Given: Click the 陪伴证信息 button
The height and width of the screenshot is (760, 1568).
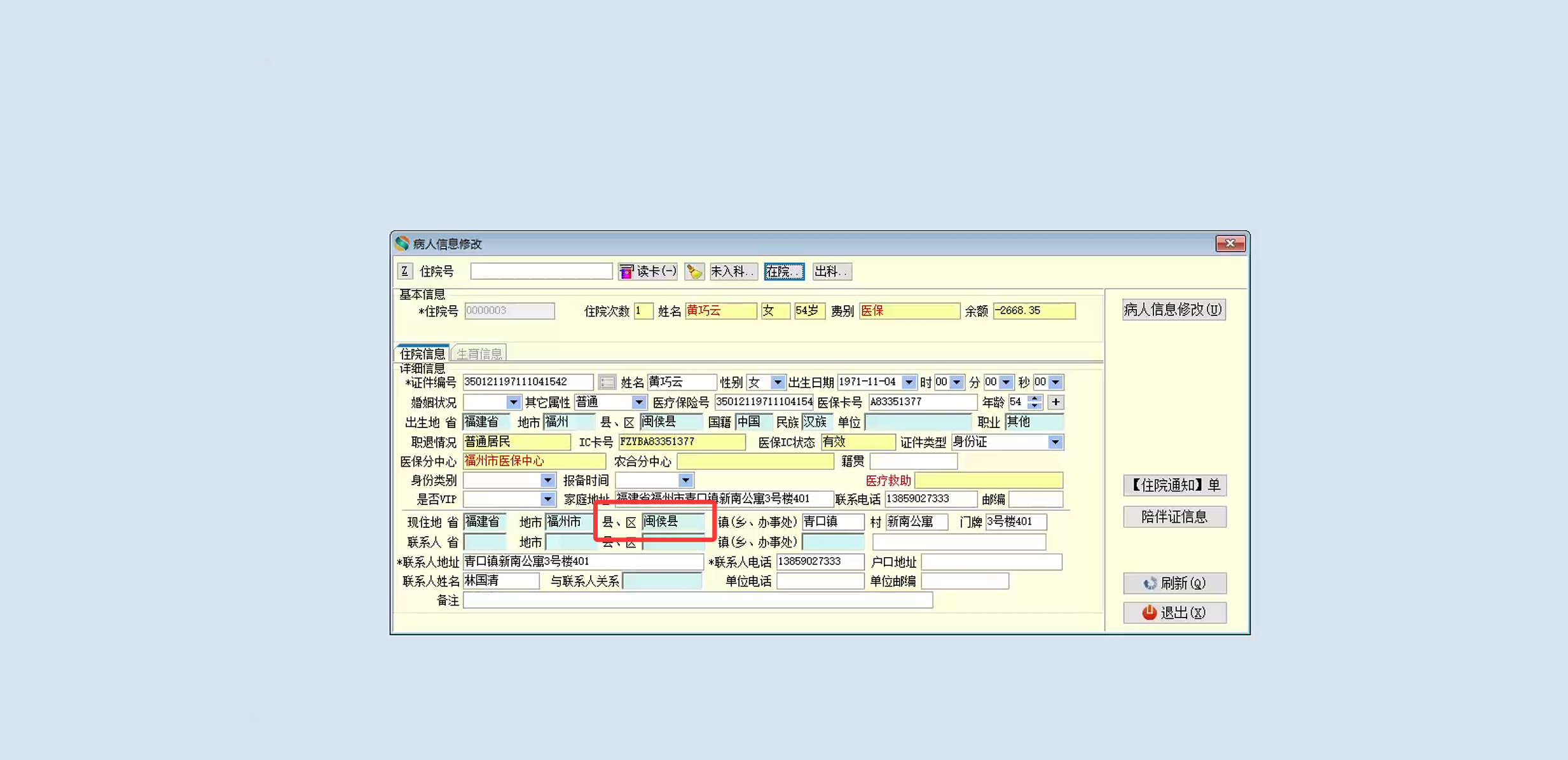Looking at the screenshot, I should [1174, 516].
